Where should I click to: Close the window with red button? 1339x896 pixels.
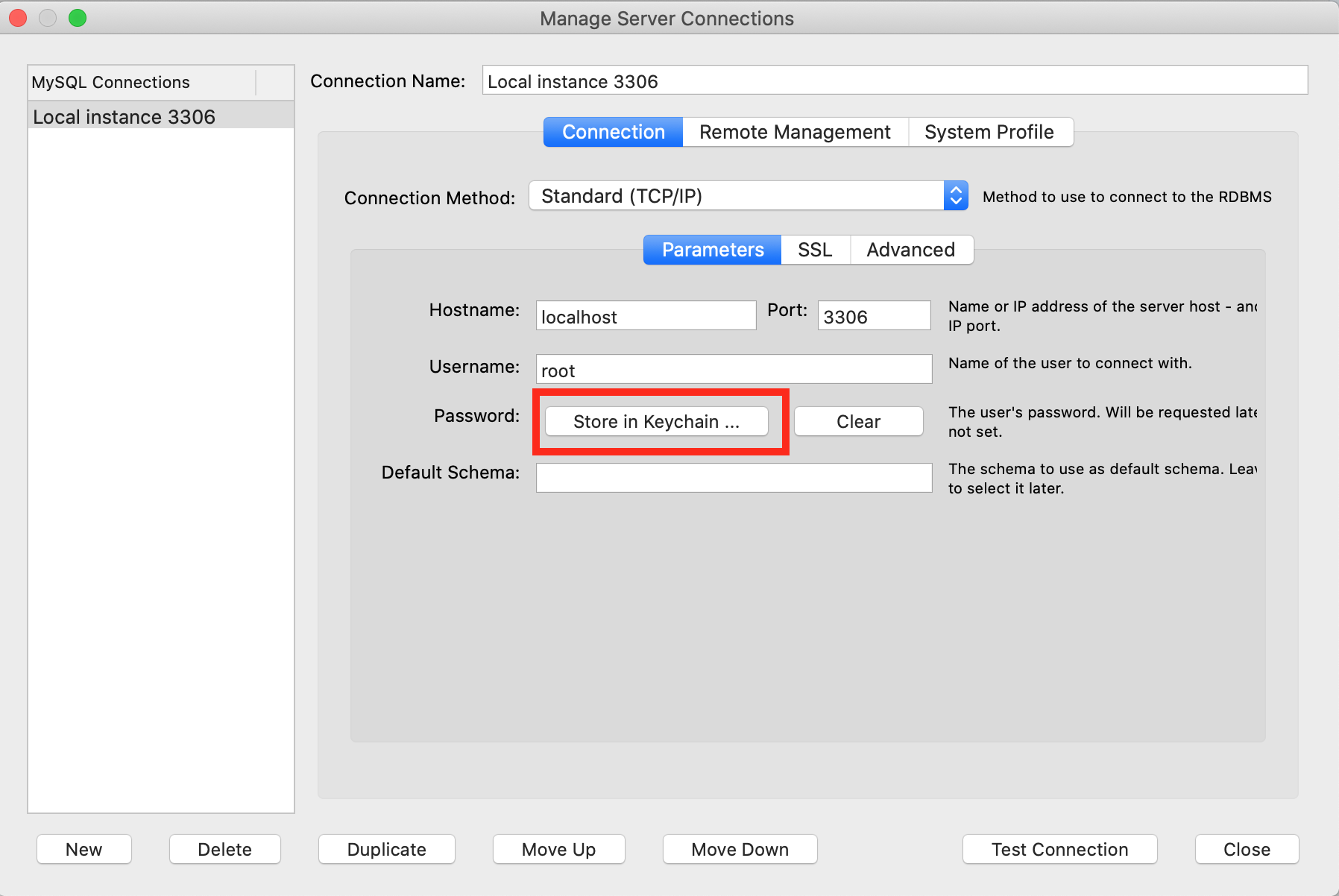click(18, 18)
